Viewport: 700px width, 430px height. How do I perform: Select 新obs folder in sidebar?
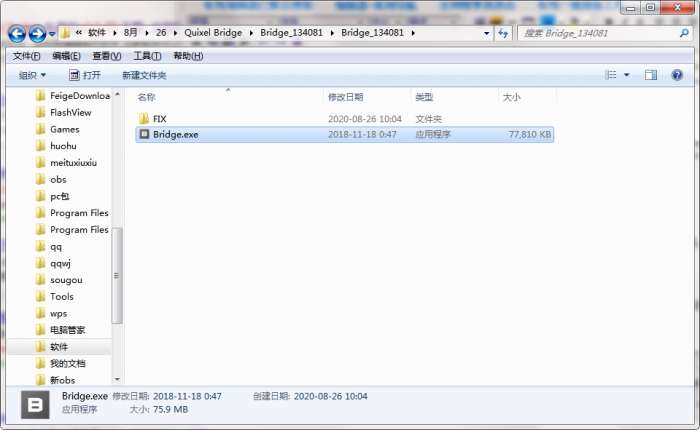coord(56,380)
